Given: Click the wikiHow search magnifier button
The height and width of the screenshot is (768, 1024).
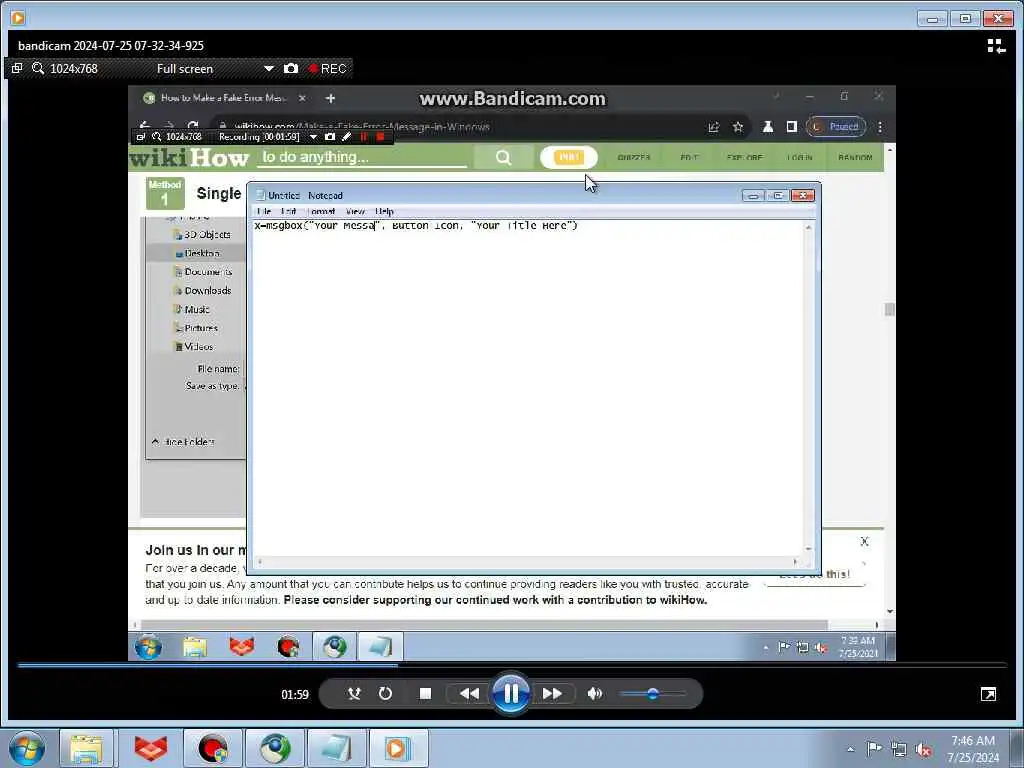Looking at the screenshot, I should tap(503, 157).
